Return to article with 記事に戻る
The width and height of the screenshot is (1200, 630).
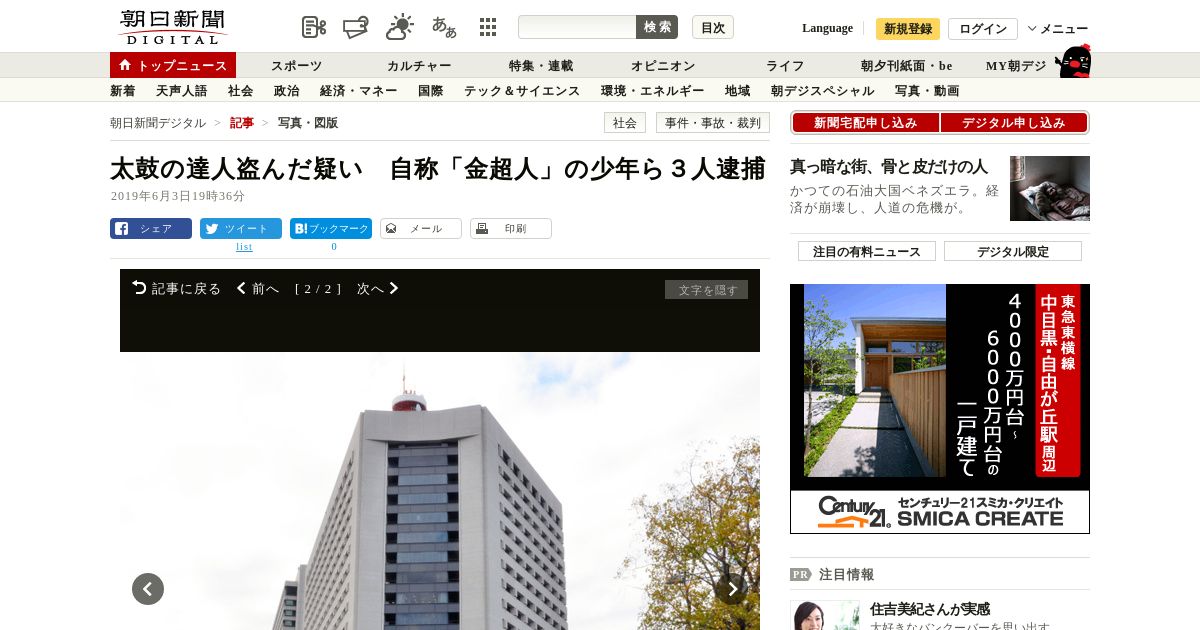pyautogui.click(x=176, y=288)
